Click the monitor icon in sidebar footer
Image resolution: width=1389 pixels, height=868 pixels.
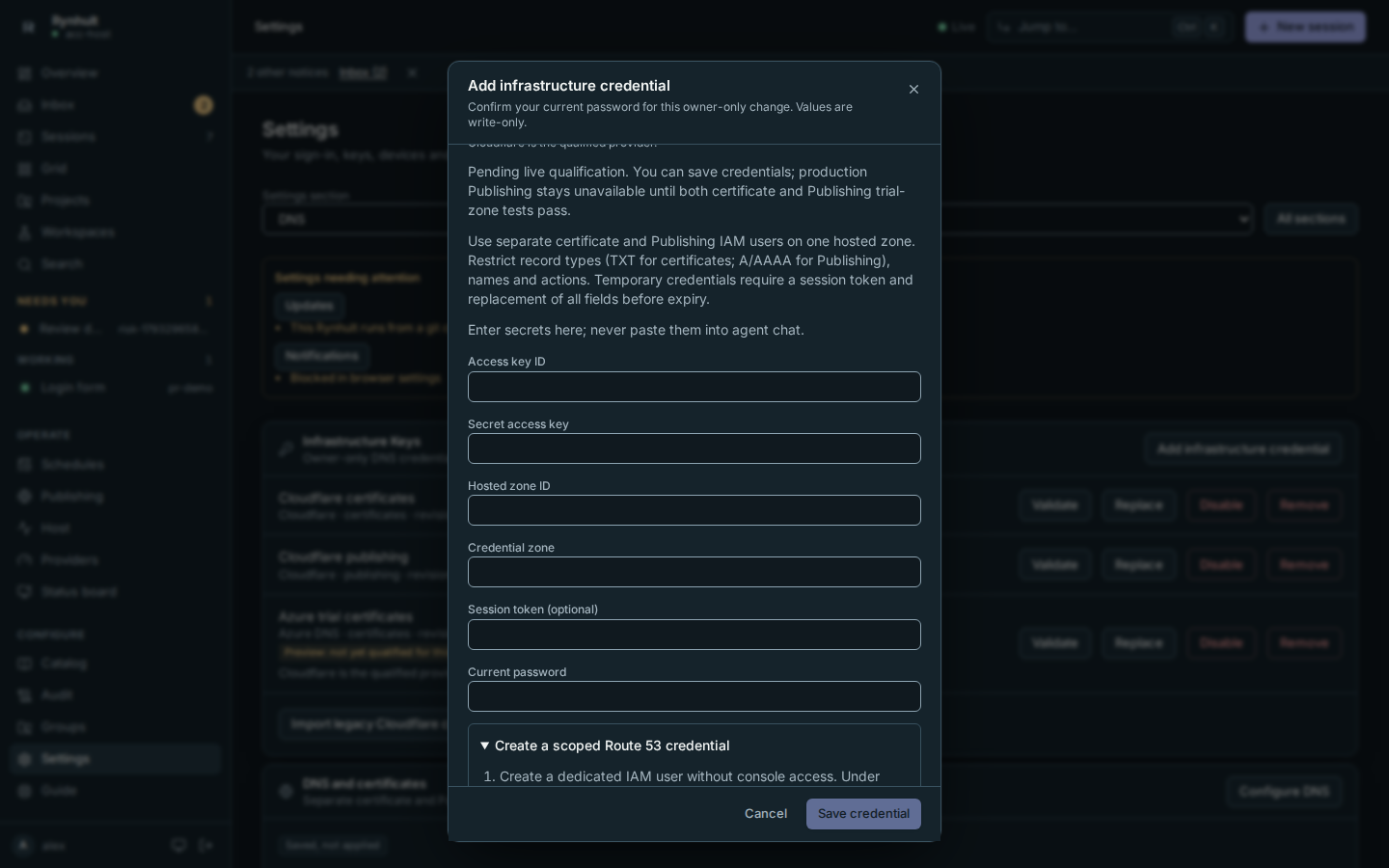(x=178, y=846)
